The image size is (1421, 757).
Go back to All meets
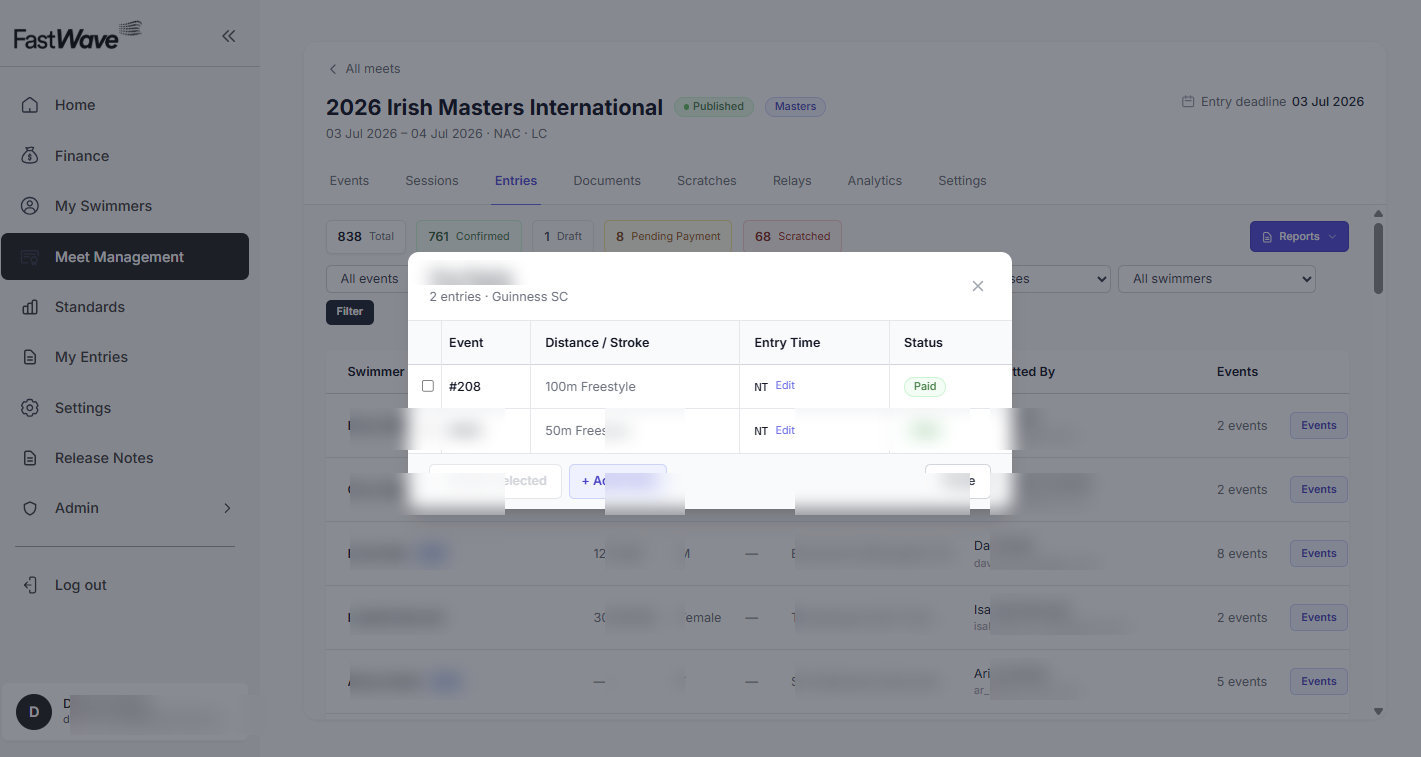pos(365,69)
